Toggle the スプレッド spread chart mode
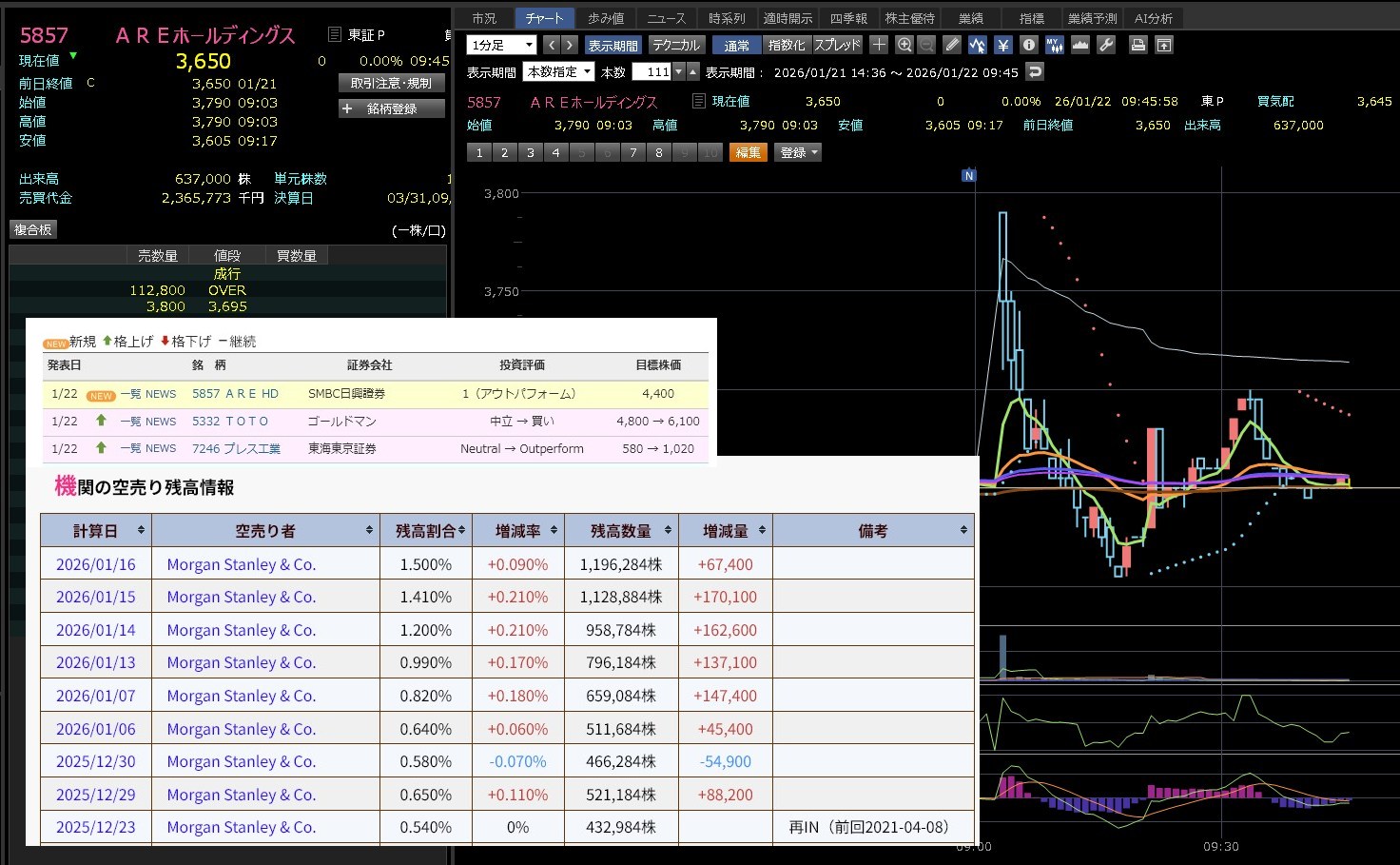 click(x=837, y=45)
